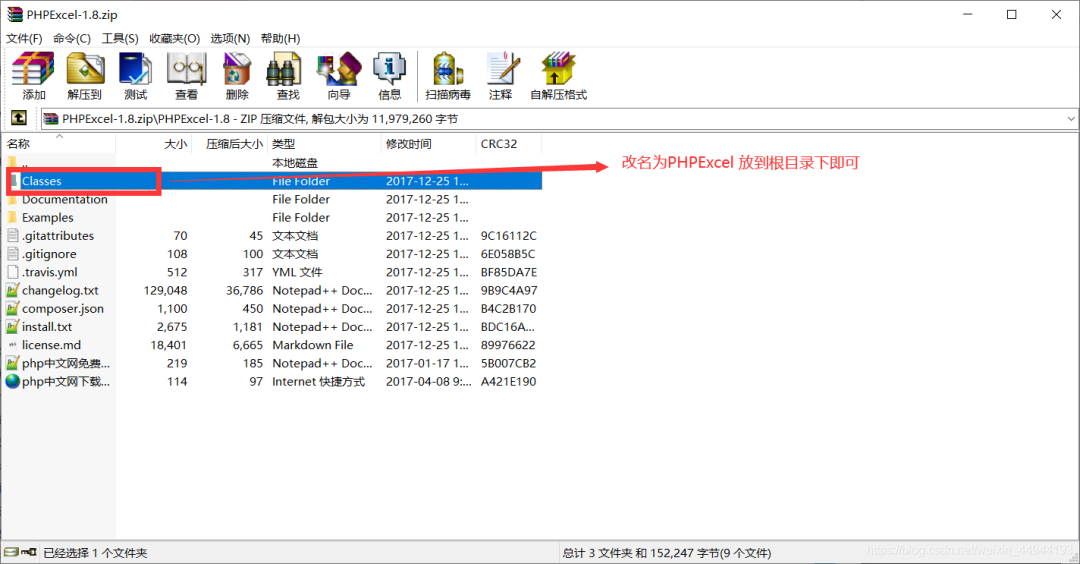
Task: Click the php中文网免费 file icon
Action: [x=12, y=363]
